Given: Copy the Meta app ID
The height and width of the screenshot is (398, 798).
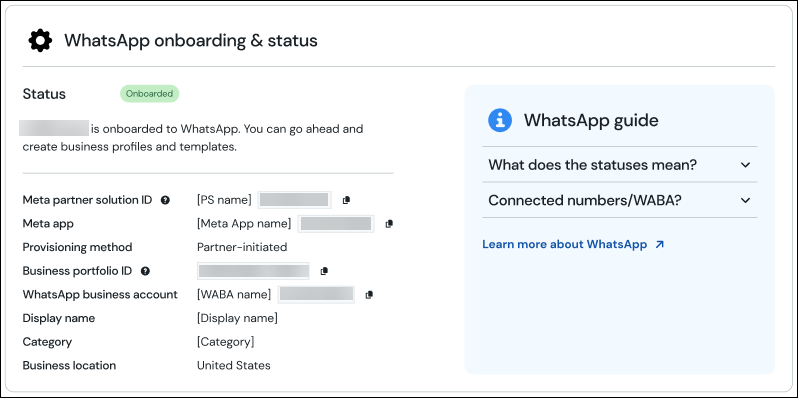Looking at the screenshot, I should click(x=389, y=223).
